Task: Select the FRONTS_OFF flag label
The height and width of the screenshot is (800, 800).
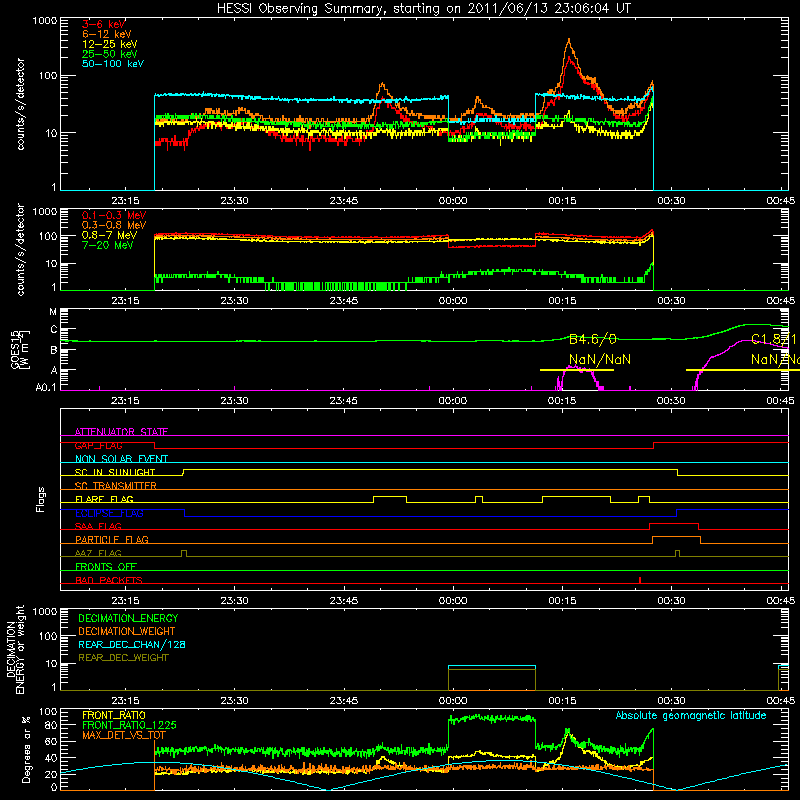Action: 106,566
